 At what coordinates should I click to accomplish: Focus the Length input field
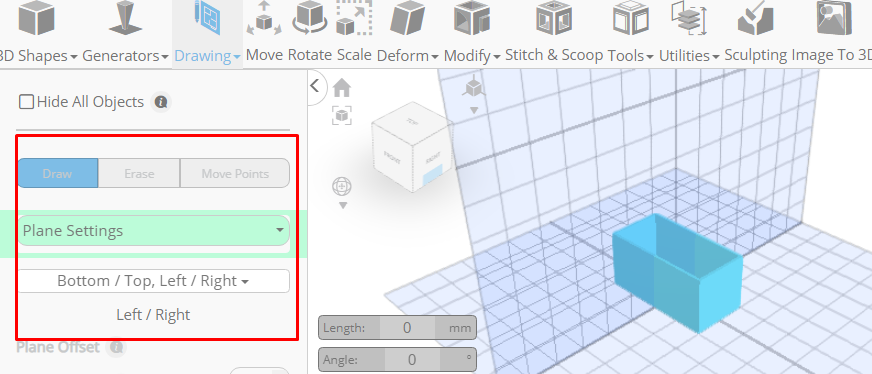click(407, 328)
